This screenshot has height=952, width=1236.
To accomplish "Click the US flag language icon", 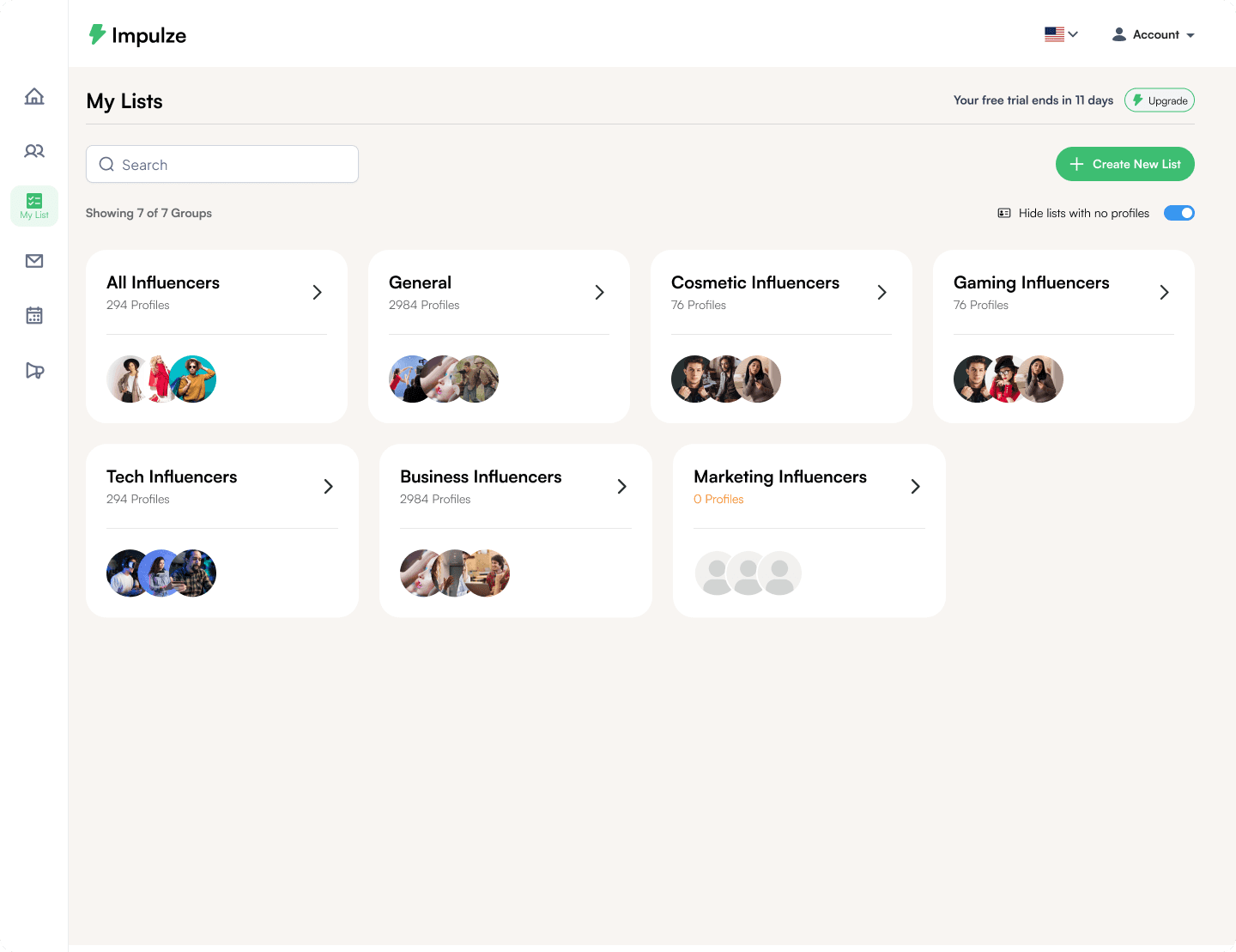I will click(1054, 34).
